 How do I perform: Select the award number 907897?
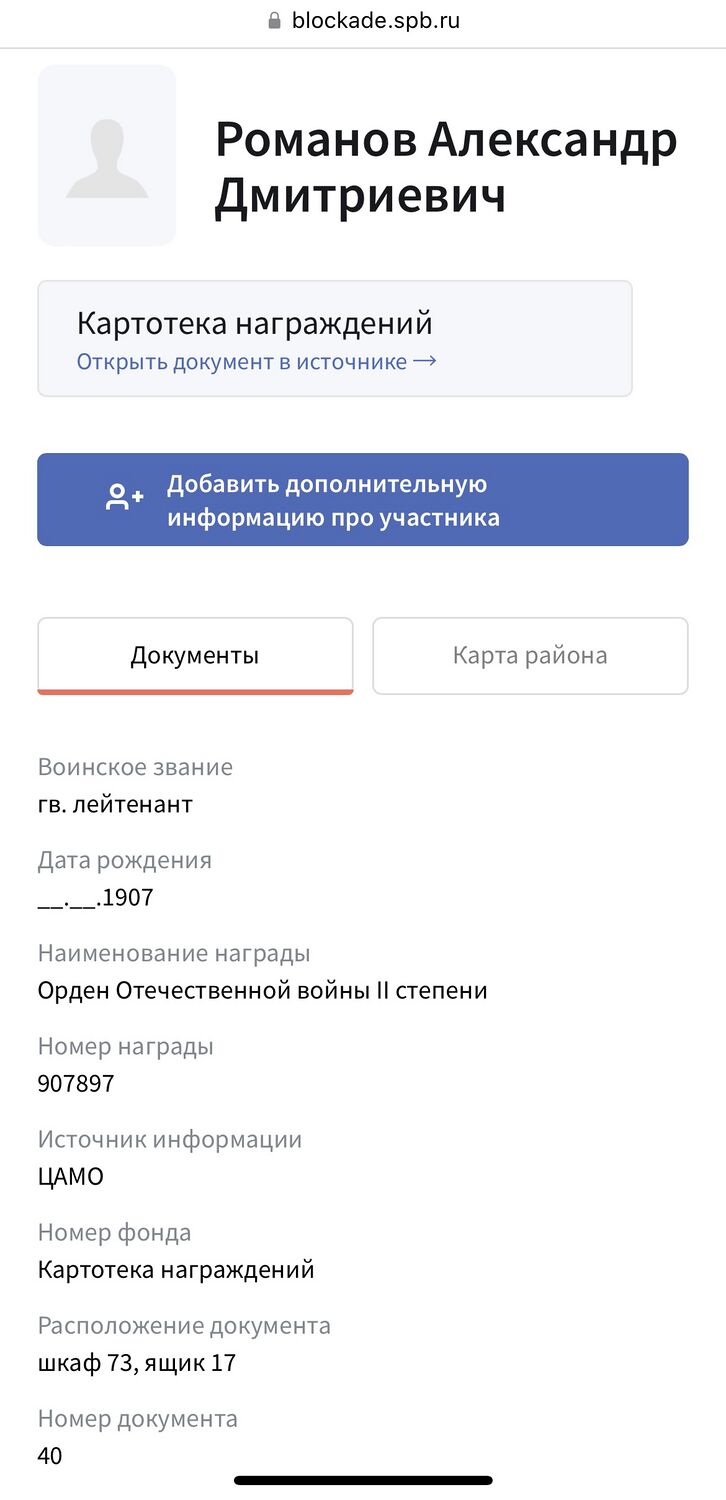pos(76,1083)
